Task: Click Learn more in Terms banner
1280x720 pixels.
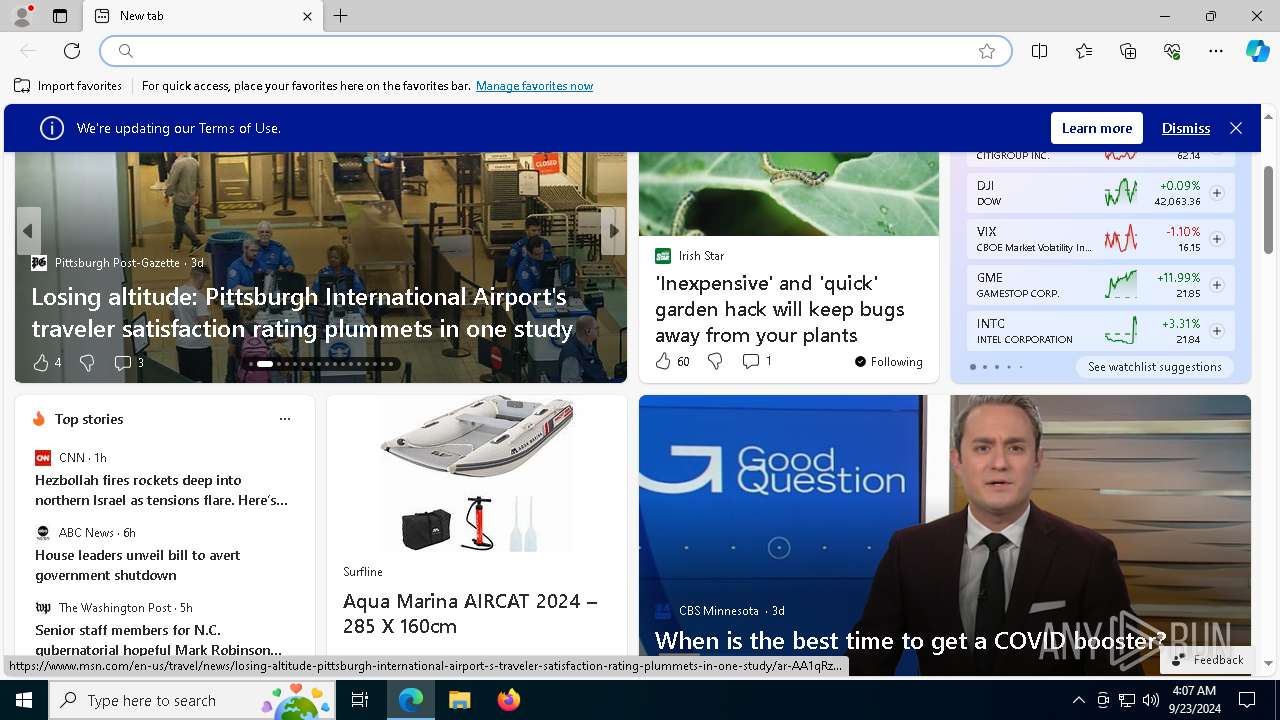Action: click(1097, 128)
